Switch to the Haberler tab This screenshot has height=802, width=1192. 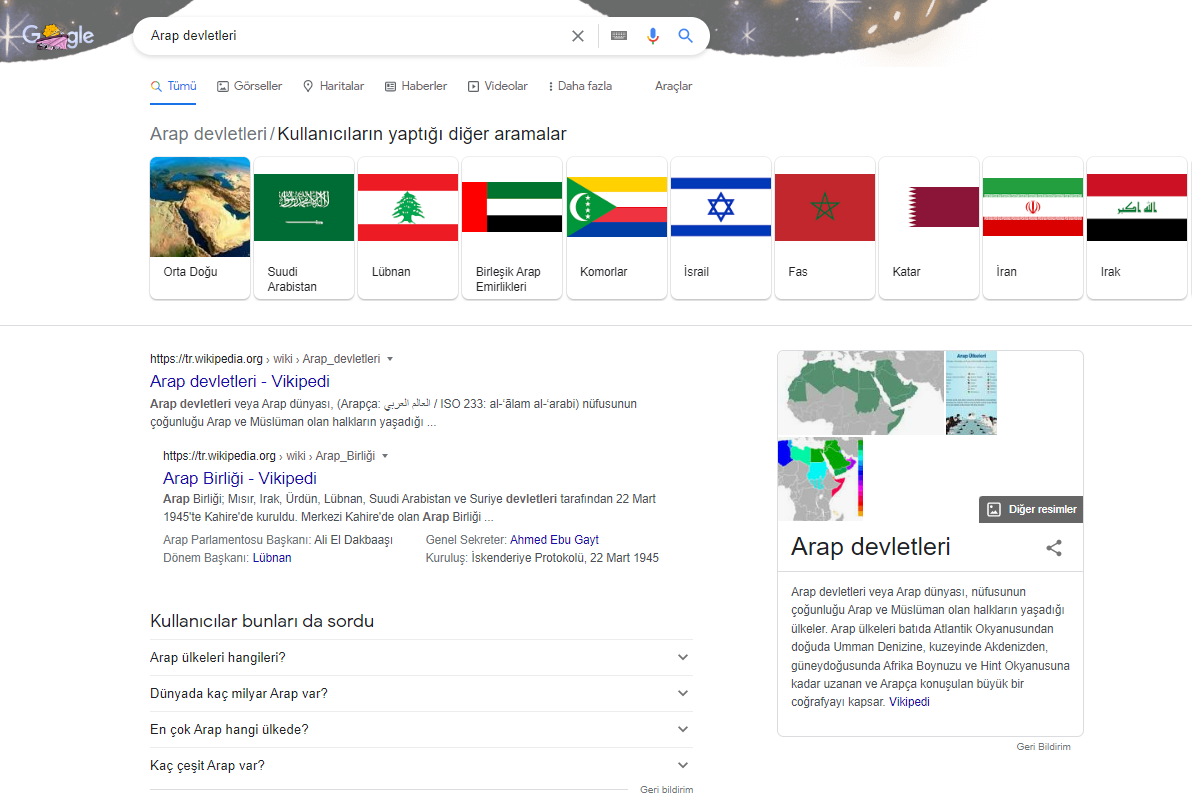416,86
